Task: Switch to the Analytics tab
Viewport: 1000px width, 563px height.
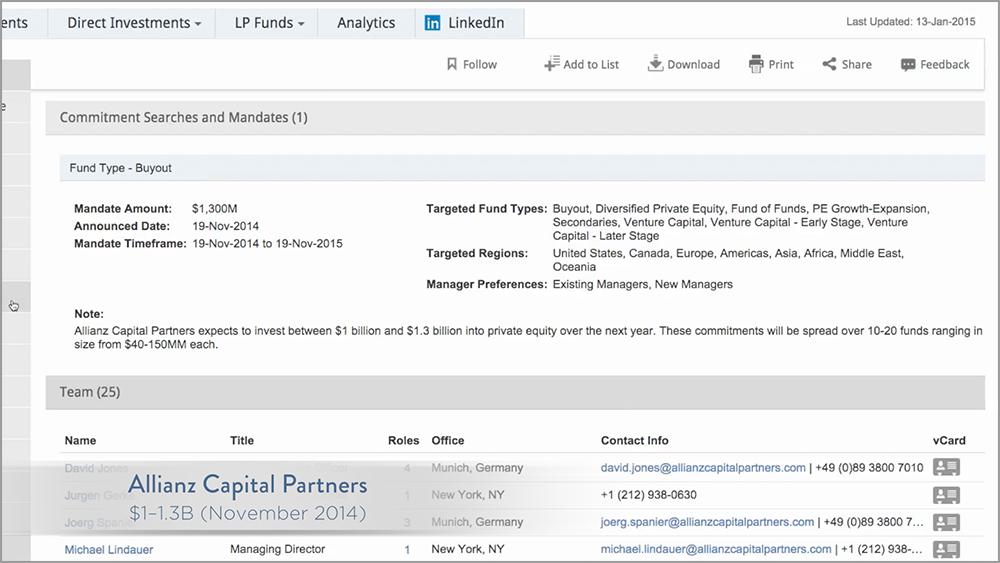Action: (x=366, y=23)
